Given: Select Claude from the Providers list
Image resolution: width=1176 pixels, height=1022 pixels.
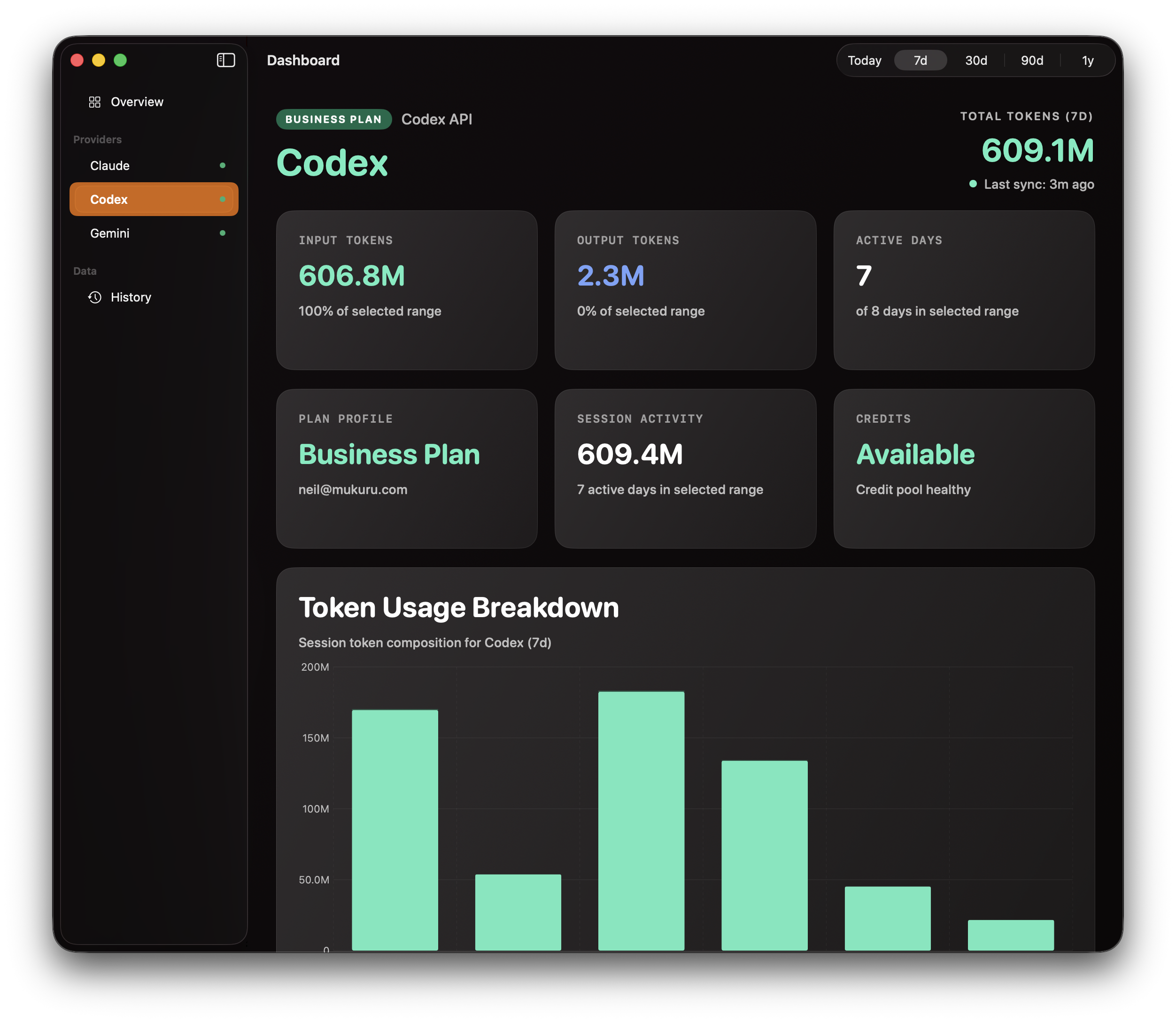Looking at the screenshot, I should [x=109, y=165].
